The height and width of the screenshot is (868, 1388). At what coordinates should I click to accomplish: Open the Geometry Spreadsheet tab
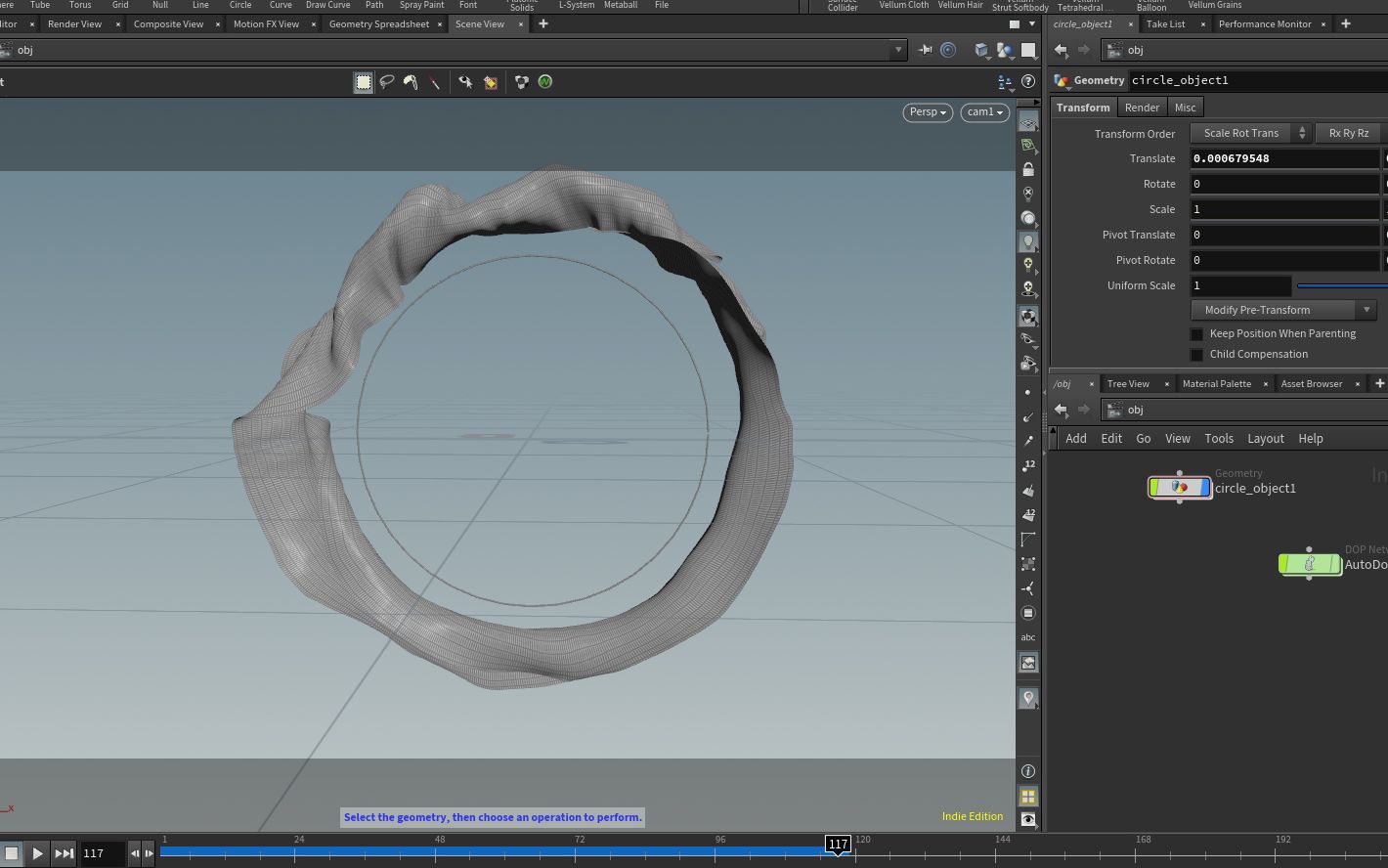[378, 24]
